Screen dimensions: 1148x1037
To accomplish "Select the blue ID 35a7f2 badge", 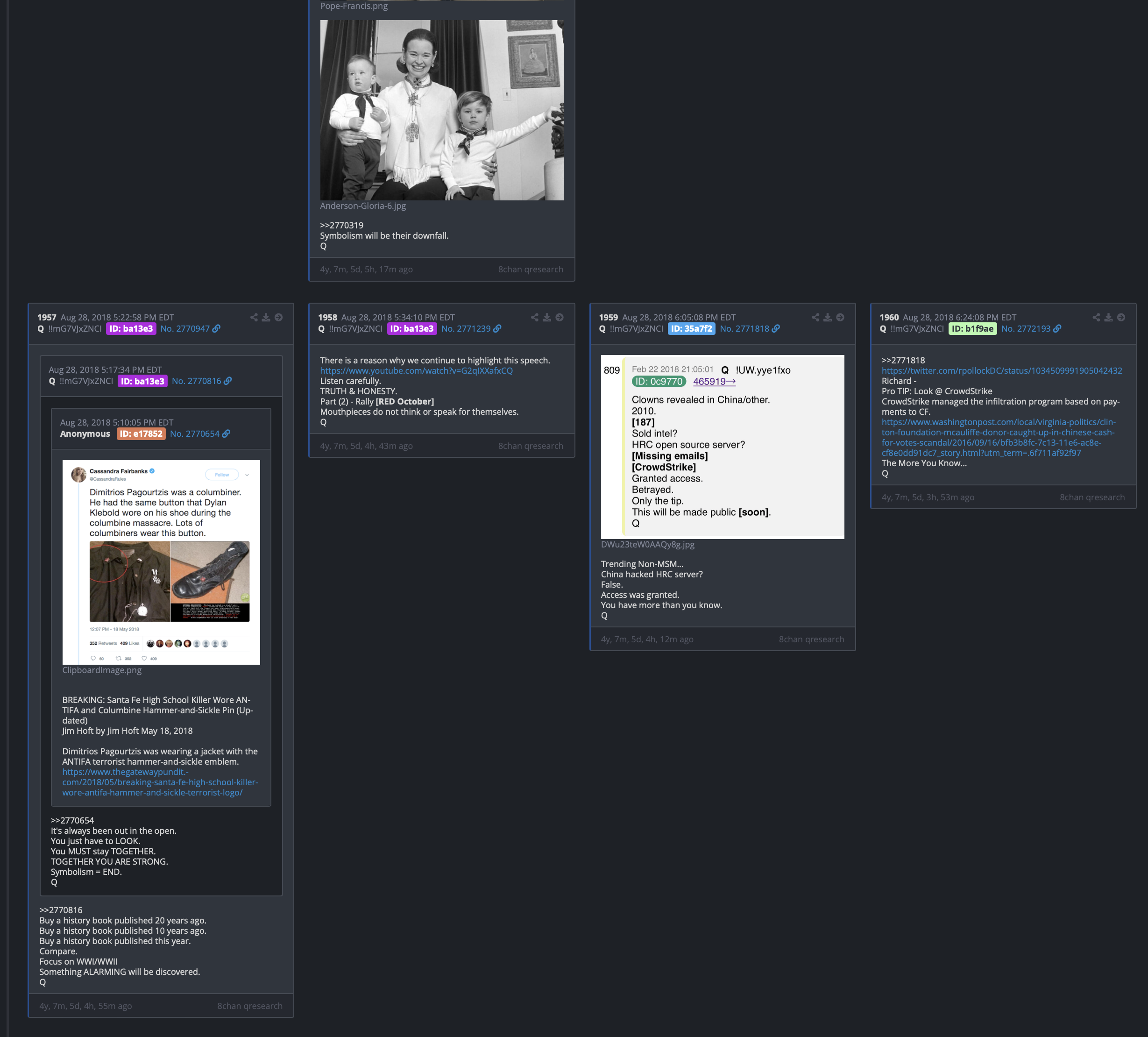I will pos(691,328).
